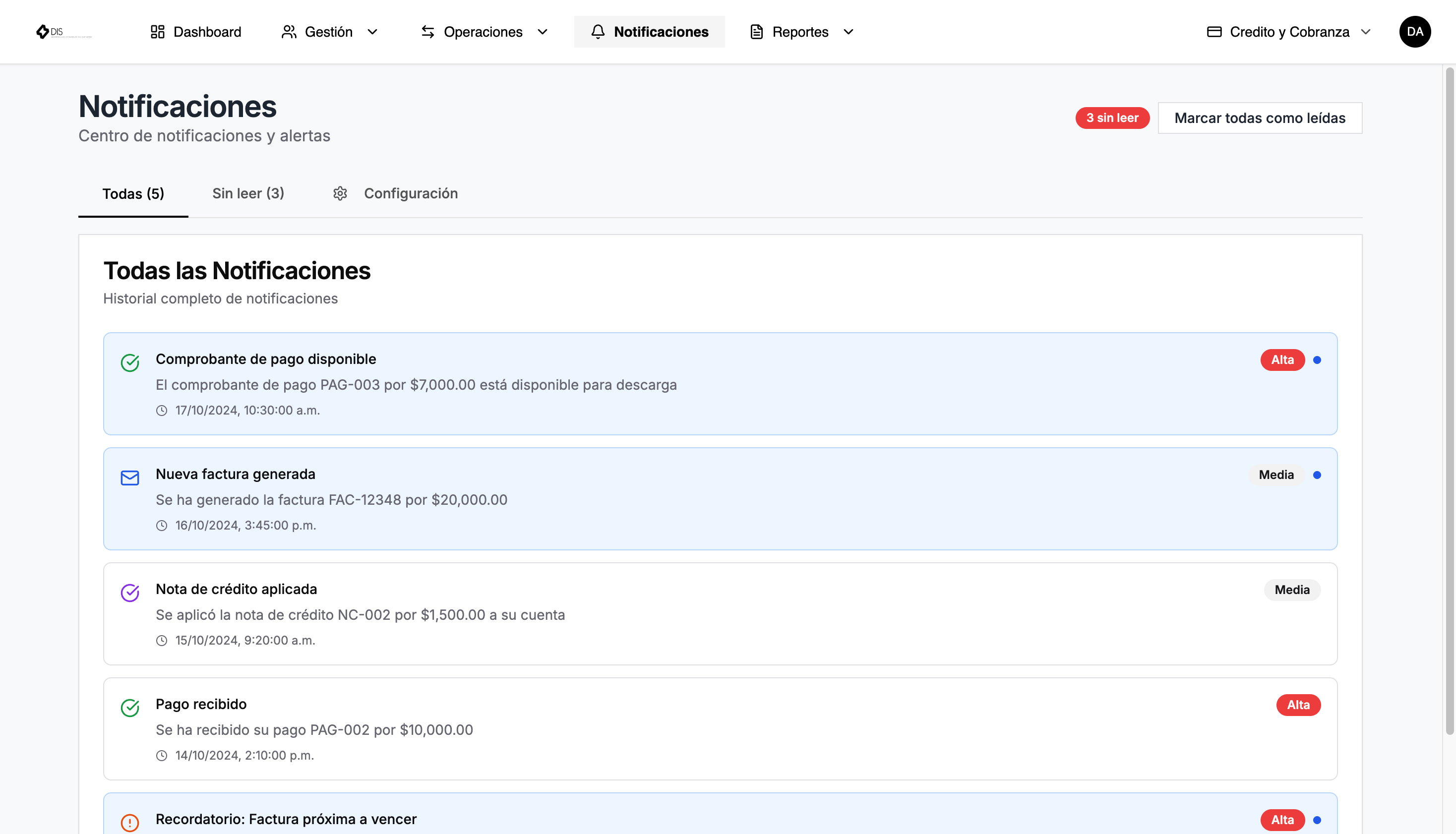Click purple check icon on Nota de crédito

pos(130,593)
